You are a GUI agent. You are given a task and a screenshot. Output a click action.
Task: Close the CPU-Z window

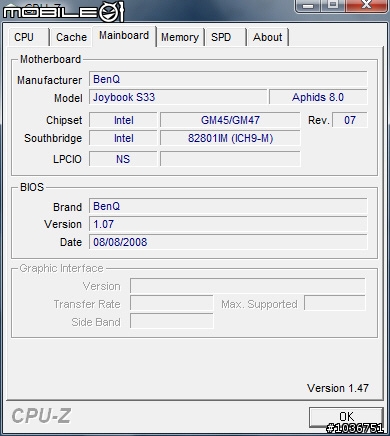(x=365, y=5)
